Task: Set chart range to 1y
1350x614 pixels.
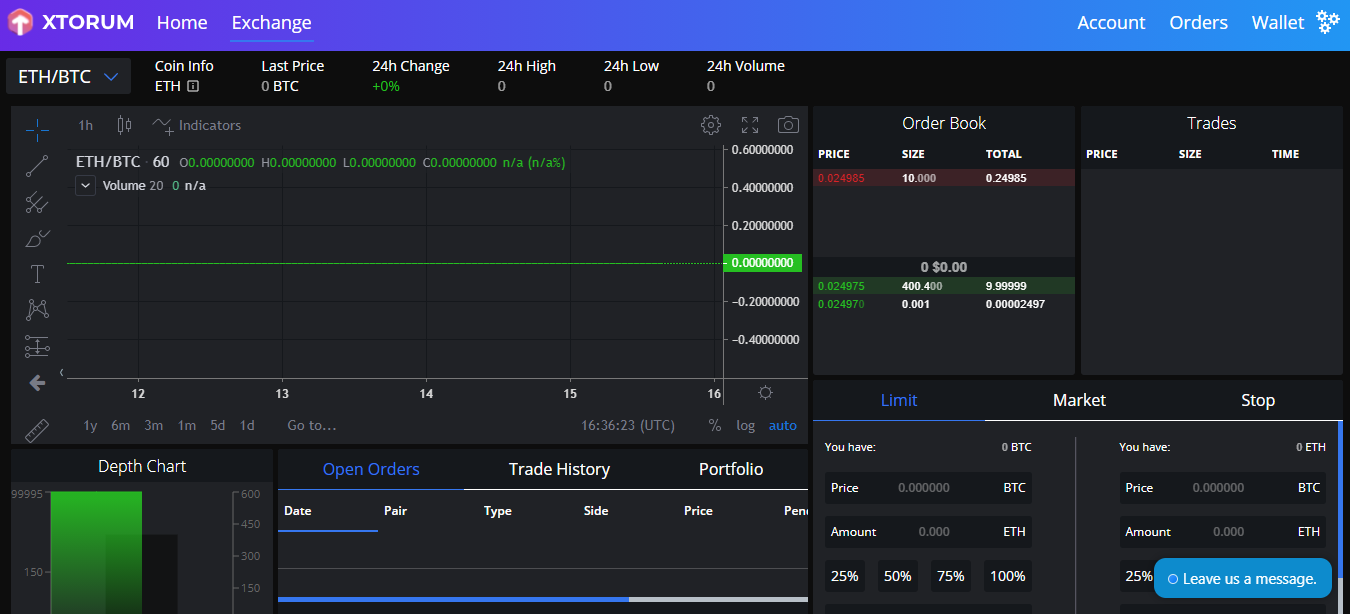Action: [90, 425]
